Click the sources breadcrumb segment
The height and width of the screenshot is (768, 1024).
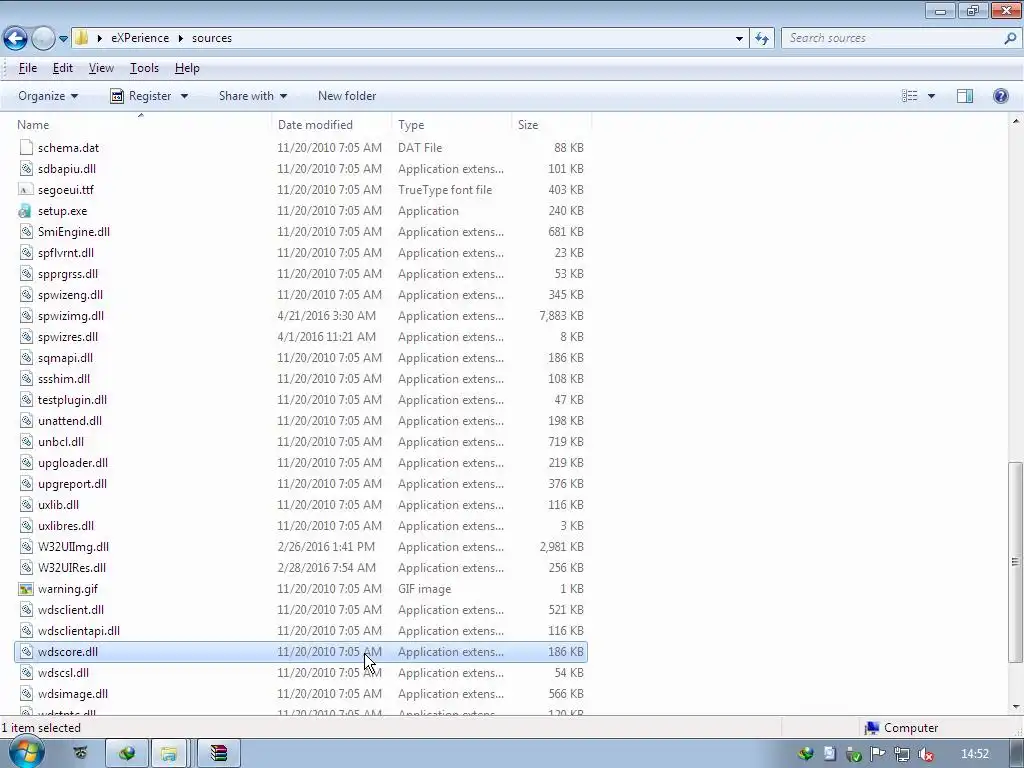212,38
